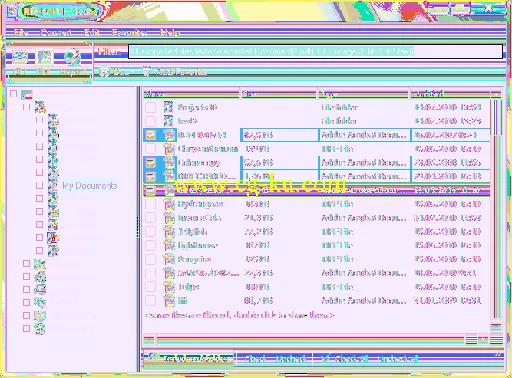The width and height of the screenshot is (512, 378).
Task: Click the Lighthouse image file icon
Action: point(169,245)
